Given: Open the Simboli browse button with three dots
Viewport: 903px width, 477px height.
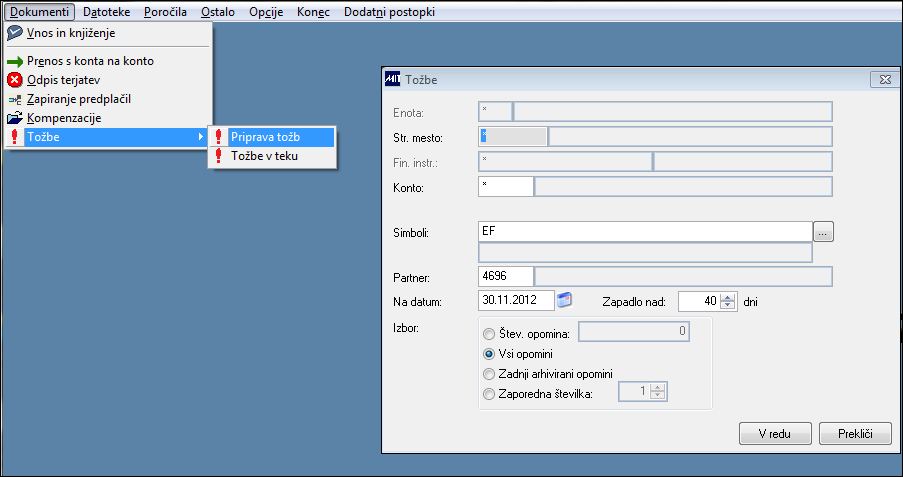Looking at the screenshot, I should click(824, 233).
